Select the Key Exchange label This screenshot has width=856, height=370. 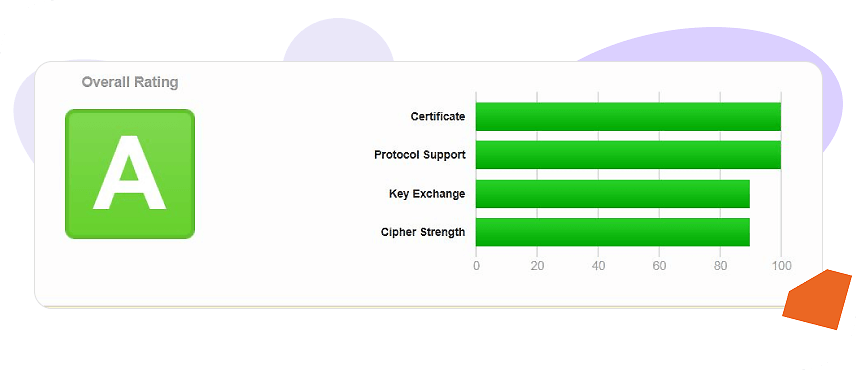427,194
